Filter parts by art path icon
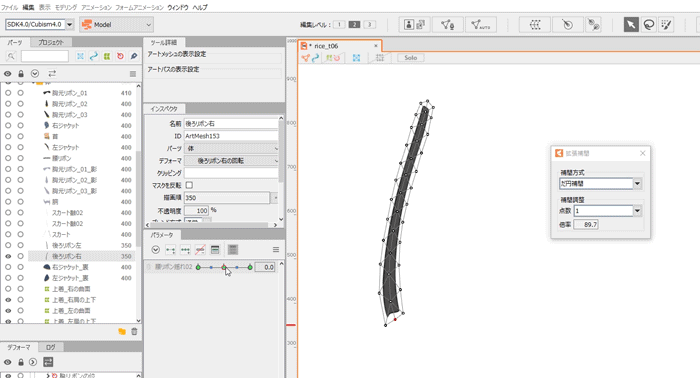The width and height of the screenshot is (700, 378). coord(93,56)
